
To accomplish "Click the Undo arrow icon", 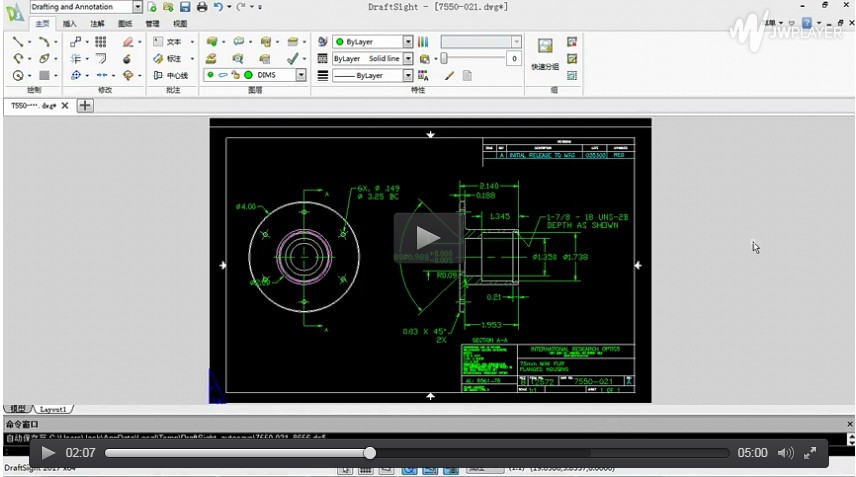I will pyautogui.click(x=218, y=7).
